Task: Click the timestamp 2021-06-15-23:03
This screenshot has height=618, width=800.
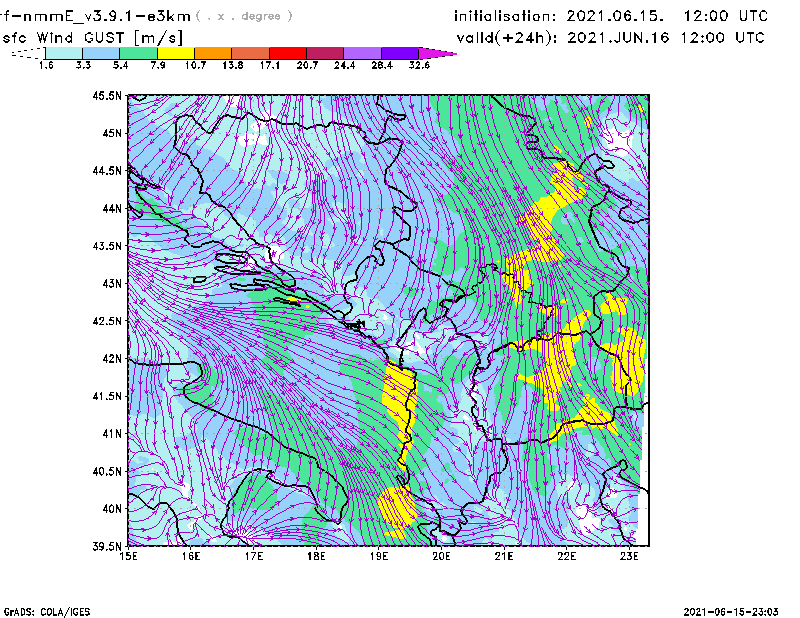Action: tap(731, 612)
